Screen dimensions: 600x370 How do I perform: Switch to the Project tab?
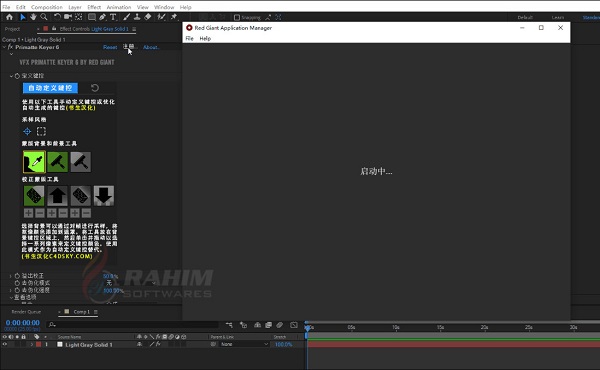tap(12, 29)
